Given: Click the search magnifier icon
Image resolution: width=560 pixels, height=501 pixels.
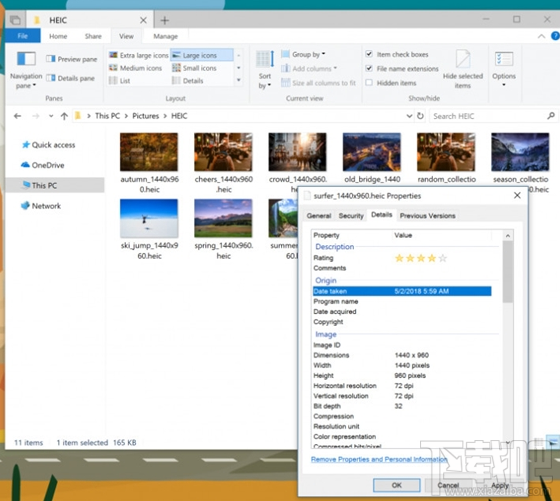Looking at the screenshot, I should tap(551, 116).
